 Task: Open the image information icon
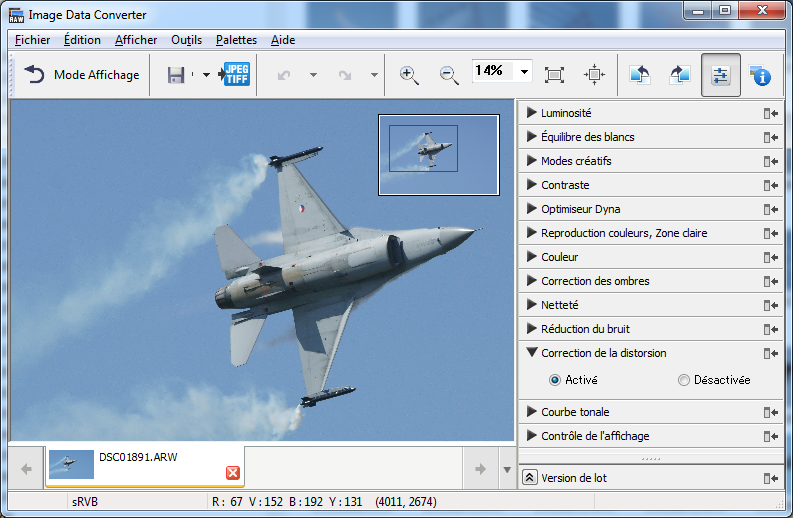point(761,75)
